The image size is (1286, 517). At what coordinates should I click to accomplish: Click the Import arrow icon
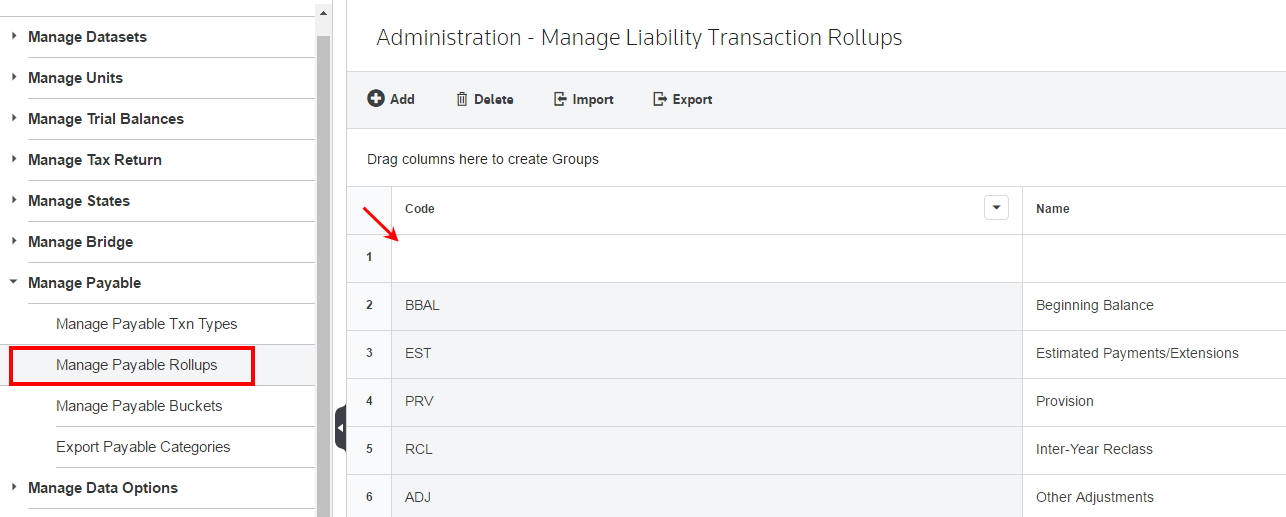coord(560,99)
